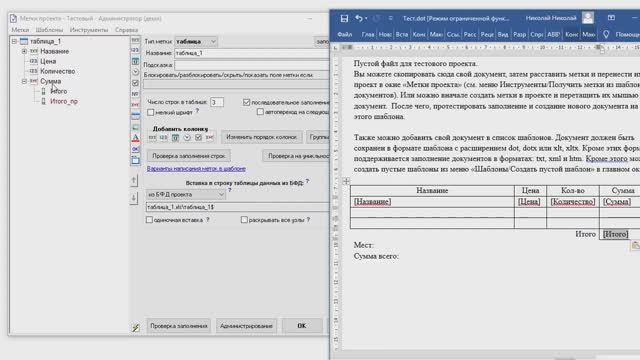Click the user account avatar in Word
This screenshot has height=360, width=640.
pos(588,18)
